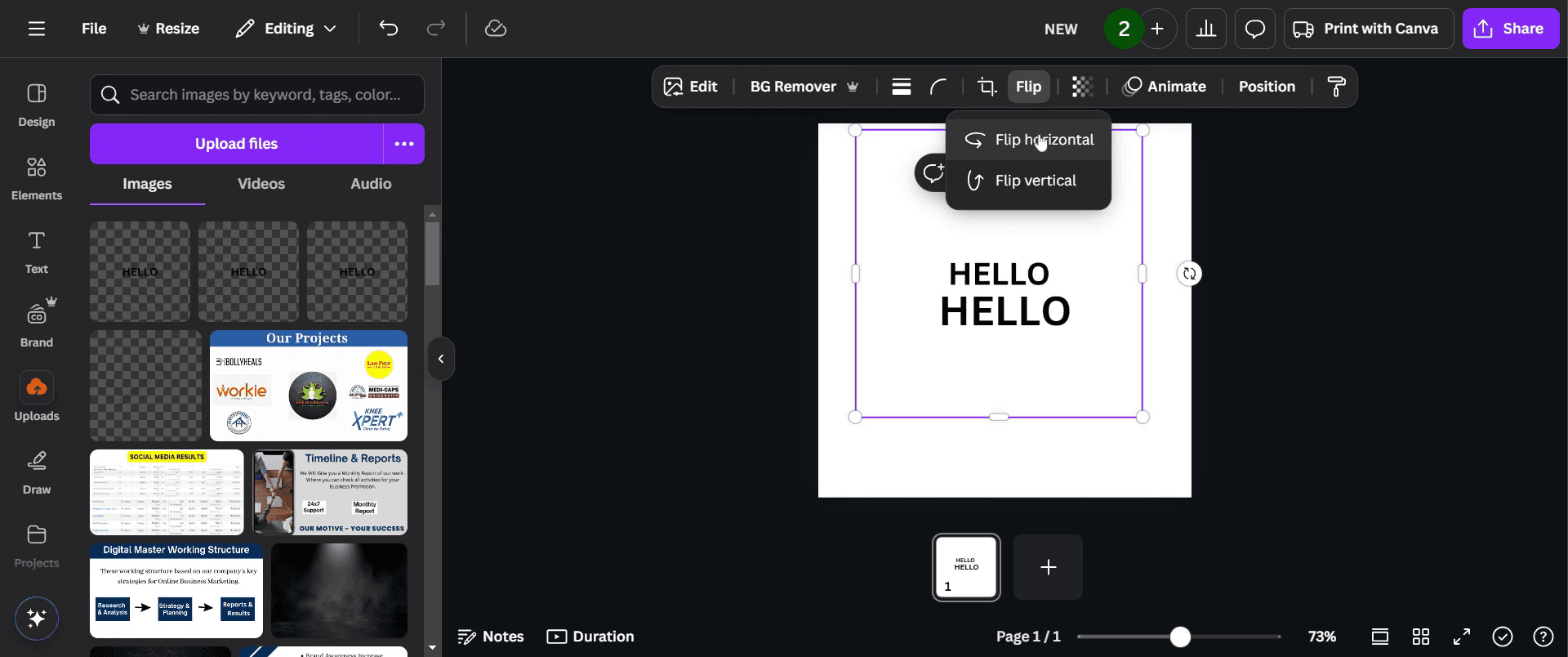Toggle the Flip dropdown button
Image resolution: width=1568 pixels, height=657 pixels.
[1028, 87]
